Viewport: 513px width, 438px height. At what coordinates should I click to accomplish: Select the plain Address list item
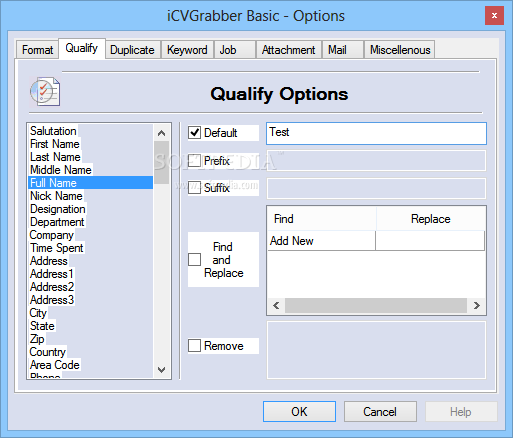90,261
